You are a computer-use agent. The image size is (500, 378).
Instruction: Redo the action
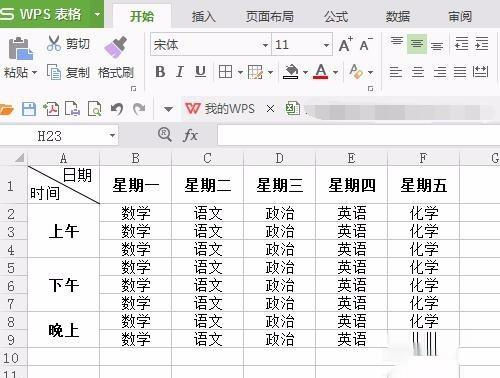pos(139,109)
